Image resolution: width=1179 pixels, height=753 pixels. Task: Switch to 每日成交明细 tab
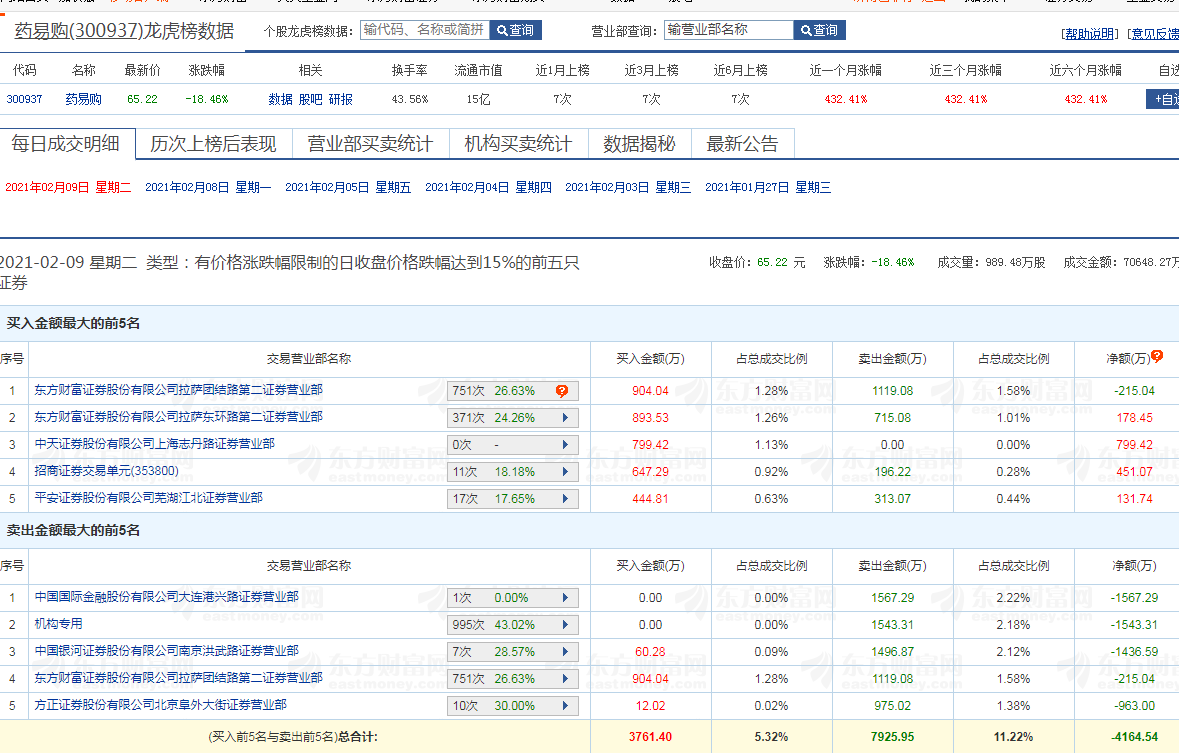pyautogui.click(x=67, y=144)
